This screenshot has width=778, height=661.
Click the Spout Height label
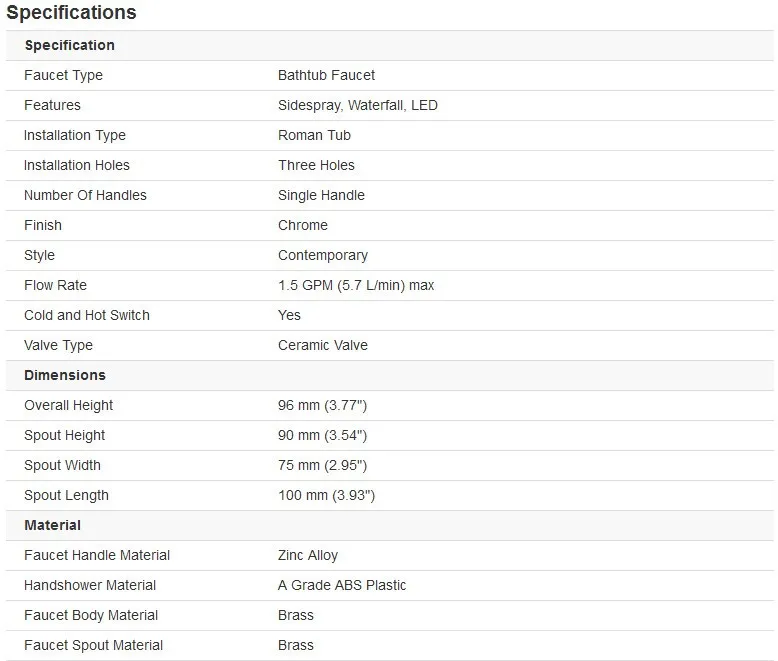[x=65, y=435]
